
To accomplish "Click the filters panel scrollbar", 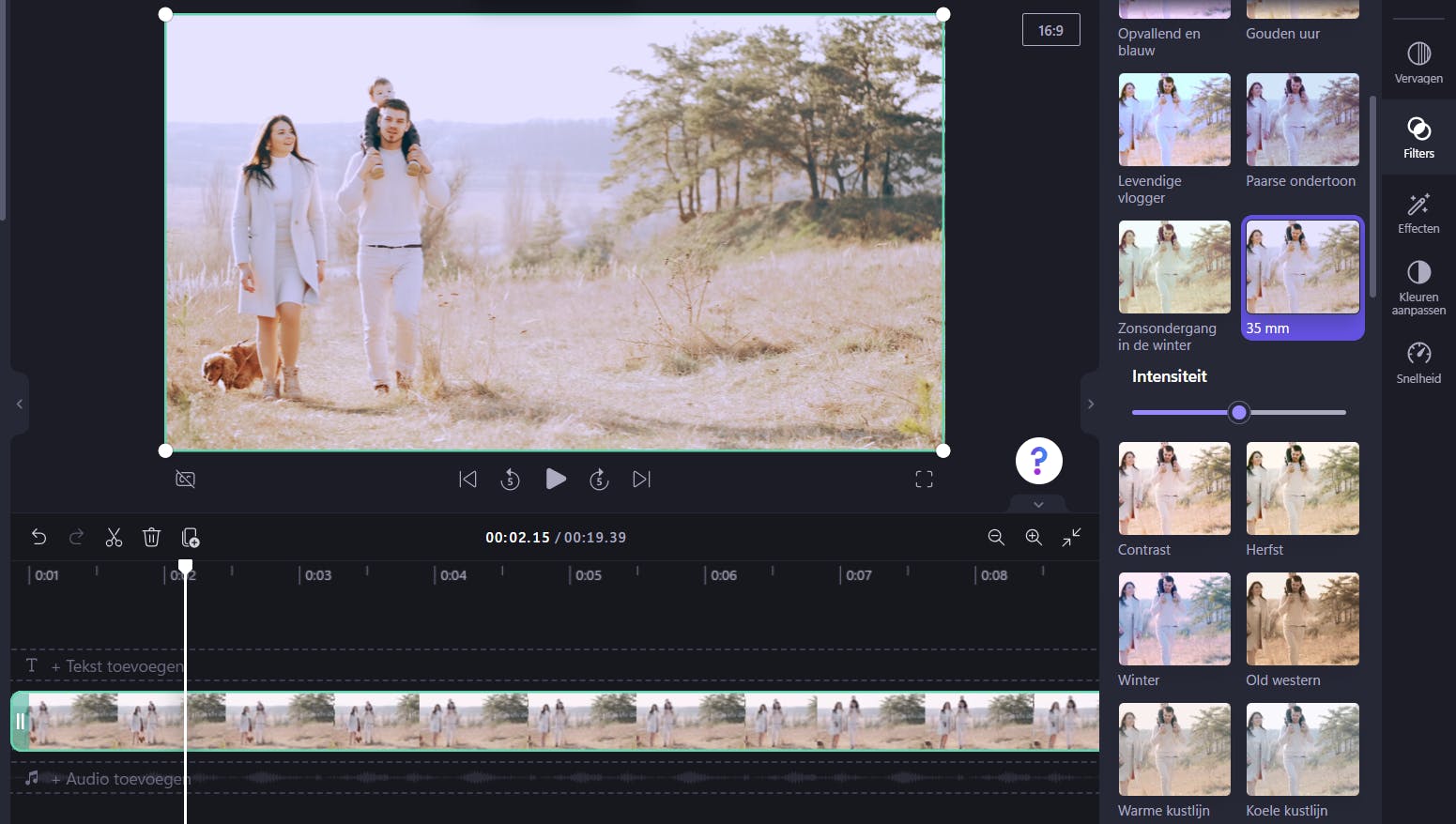I will [1372, 197].
